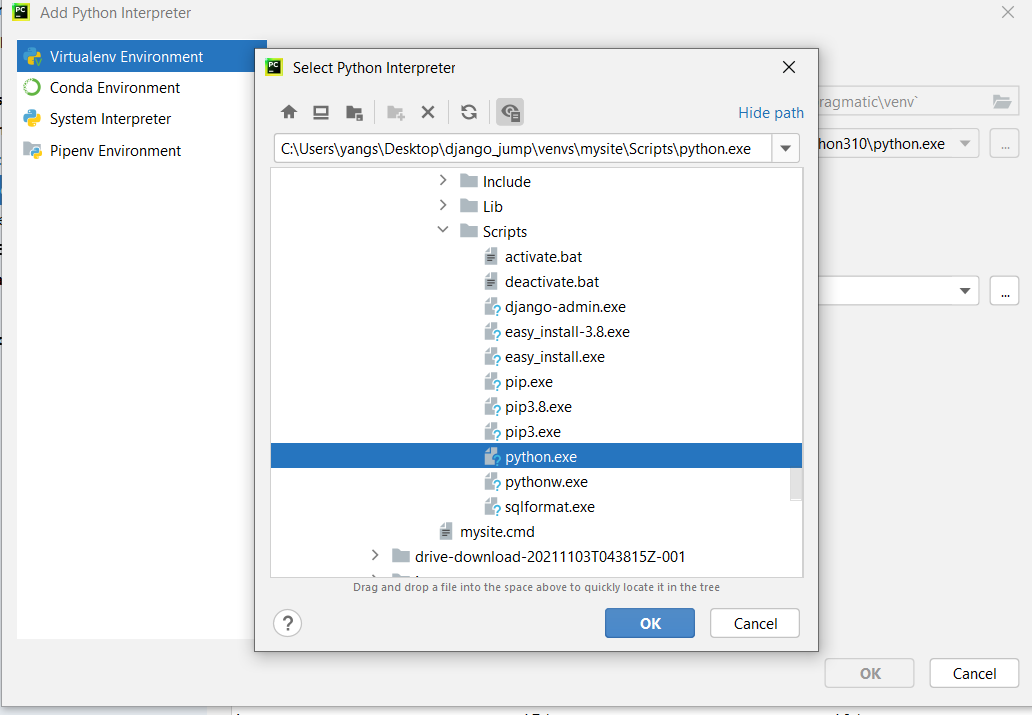Select the Lib folder icon
The height and width of the screenshot is (715, 1032).
click(x=469, y=205)
